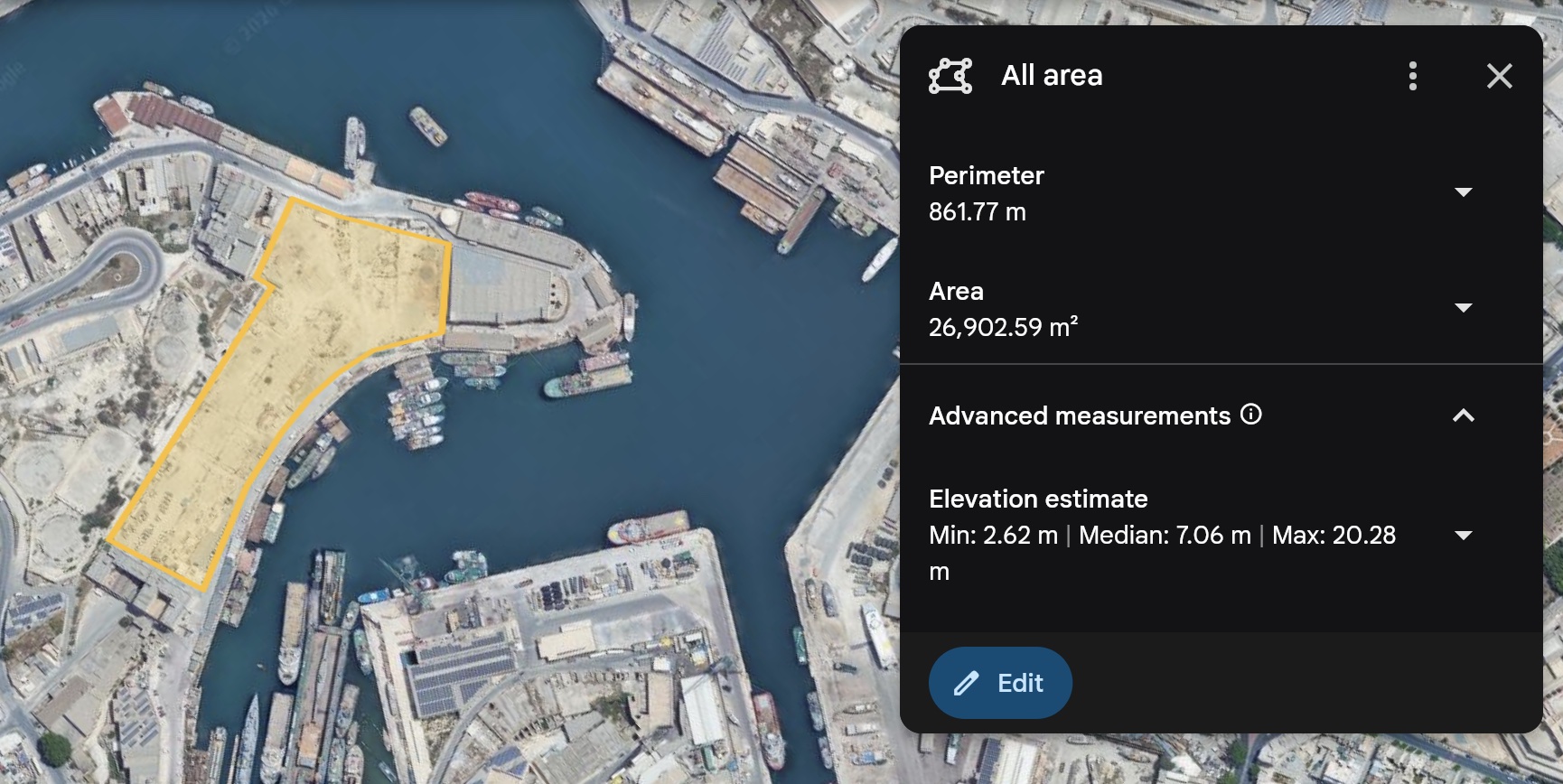The image size is (1563, 784).
Task: Collapse the Advanced measurements section
Action: (1463, 415)
